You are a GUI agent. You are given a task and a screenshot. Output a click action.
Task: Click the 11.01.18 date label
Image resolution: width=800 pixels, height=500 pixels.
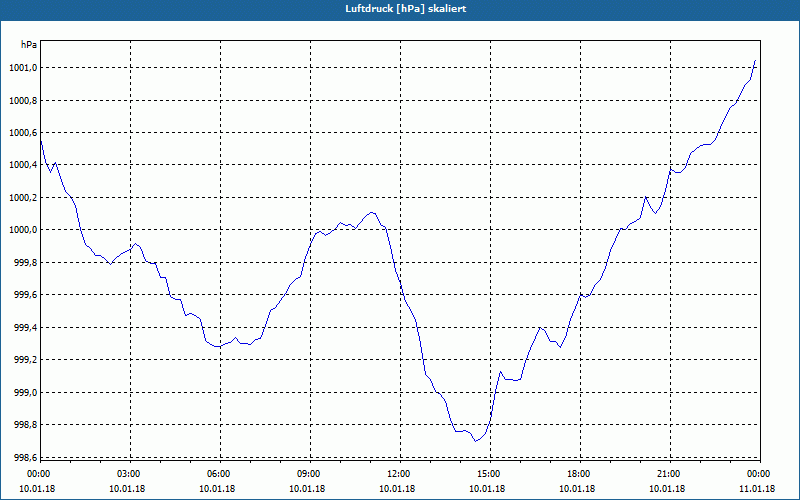click(757, 489)
